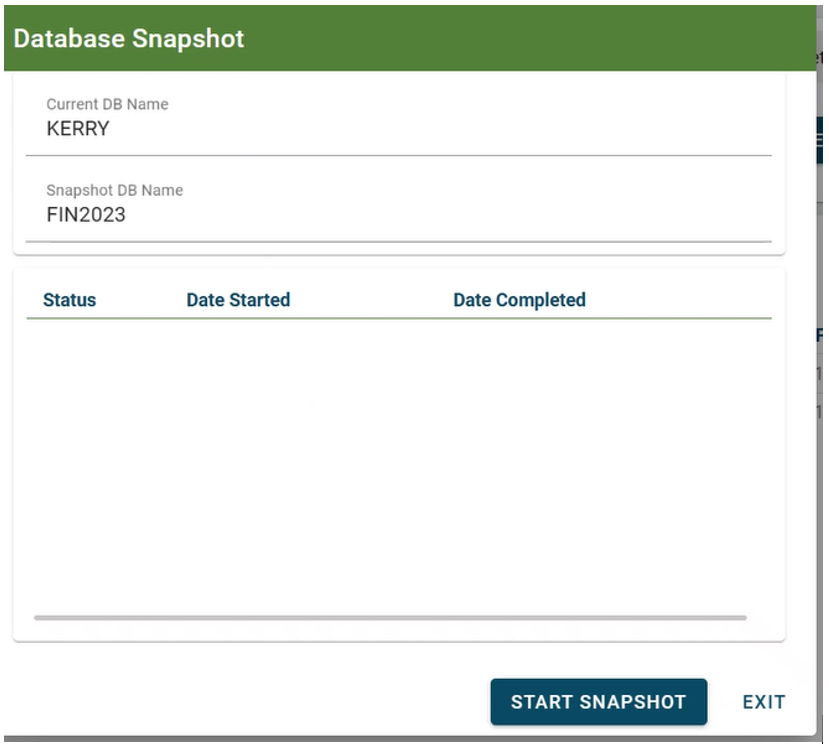Click the horizontal scrollbar under the snapshot table

tap(390, 617)
